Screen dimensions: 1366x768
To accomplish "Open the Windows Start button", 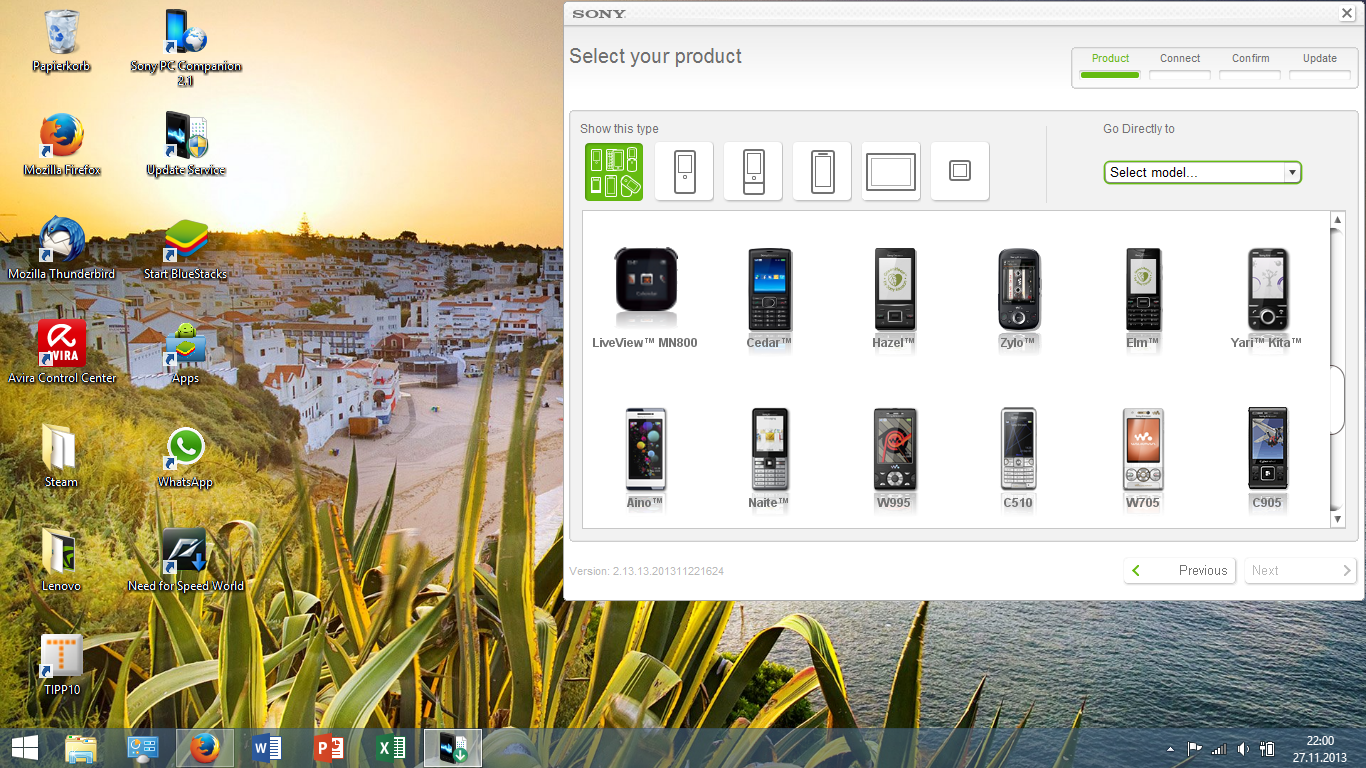I will (x=25, y=748).
